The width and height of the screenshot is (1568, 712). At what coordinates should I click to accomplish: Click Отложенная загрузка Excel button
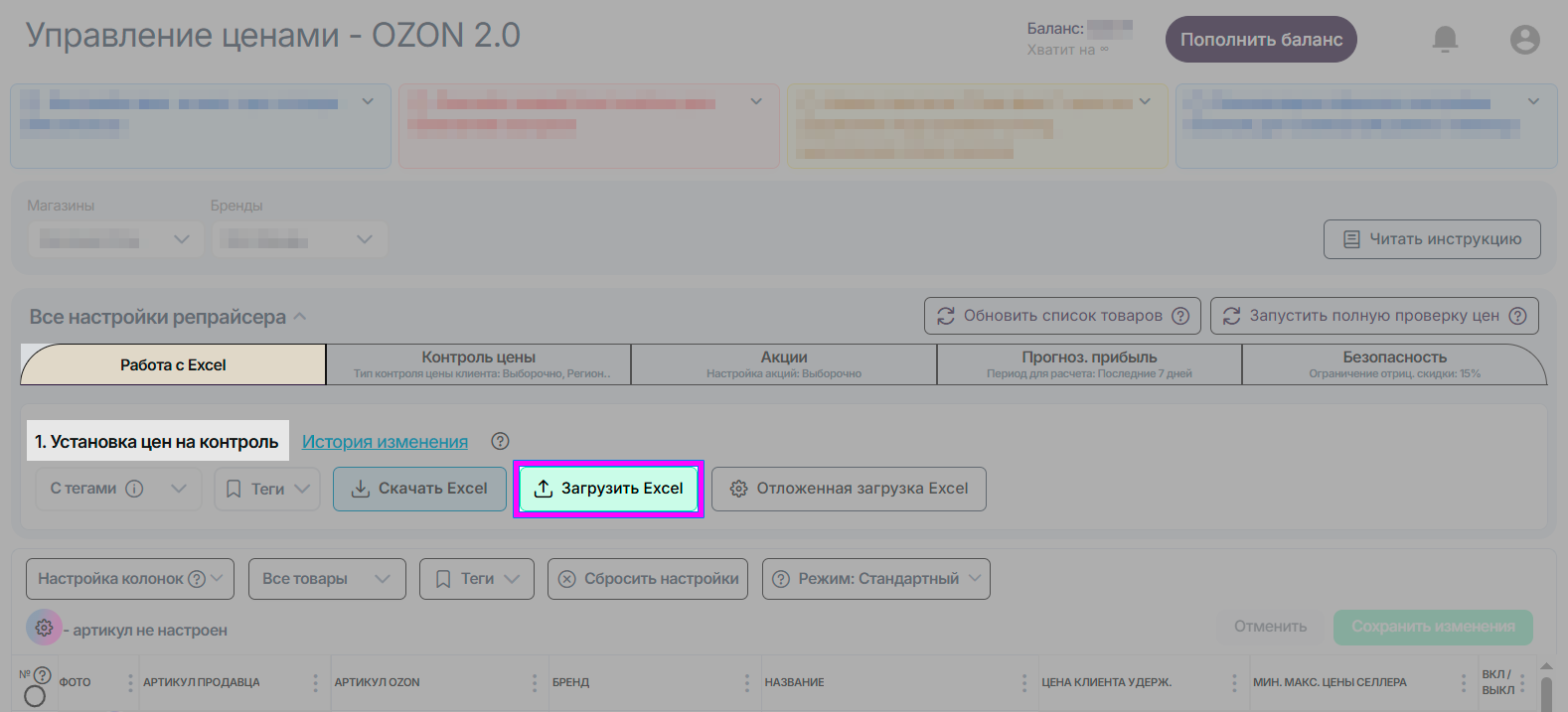point(849,489)
